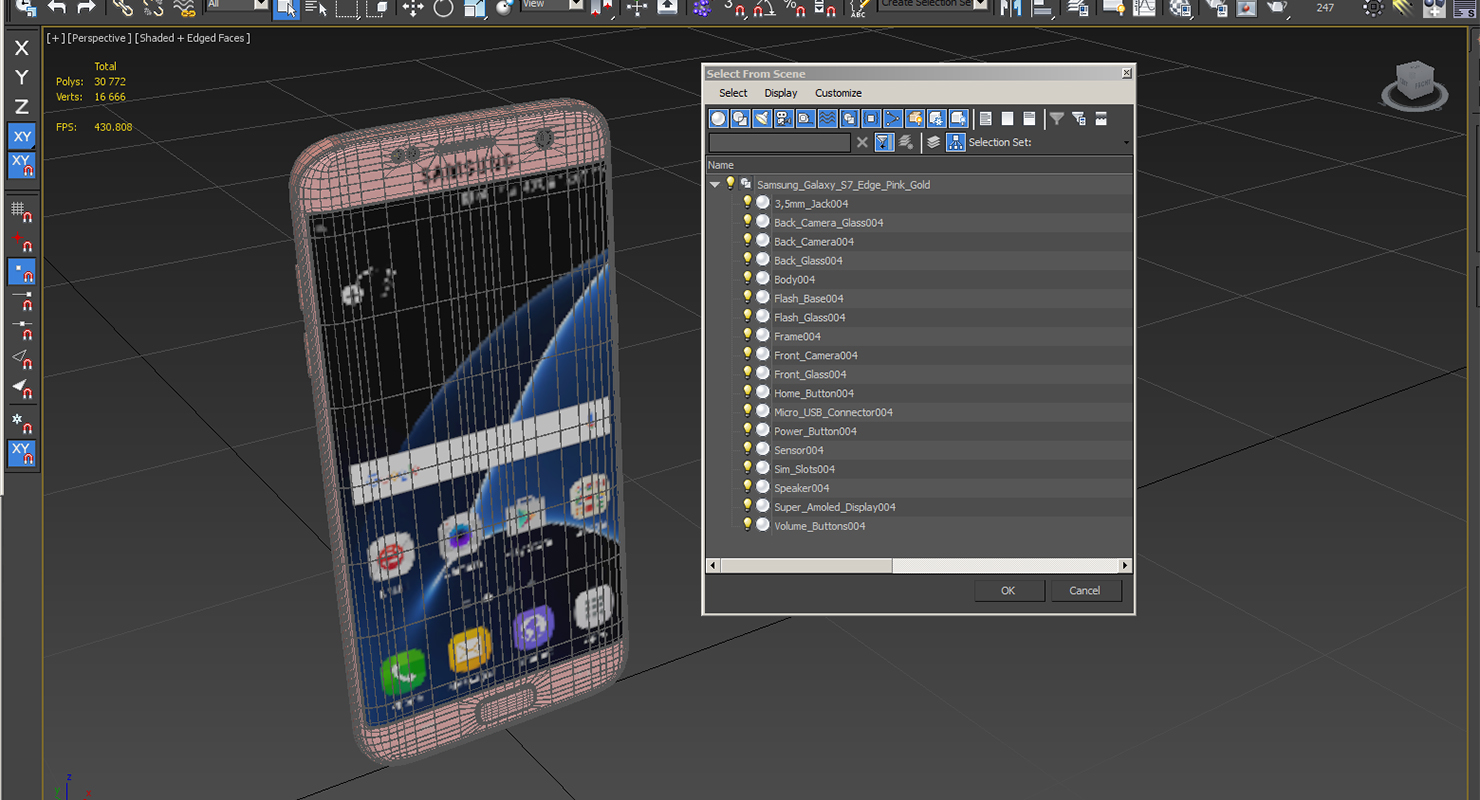Toggle Display Geometry filter
This screenshot has height=800, width=1480.
(718, 119)
